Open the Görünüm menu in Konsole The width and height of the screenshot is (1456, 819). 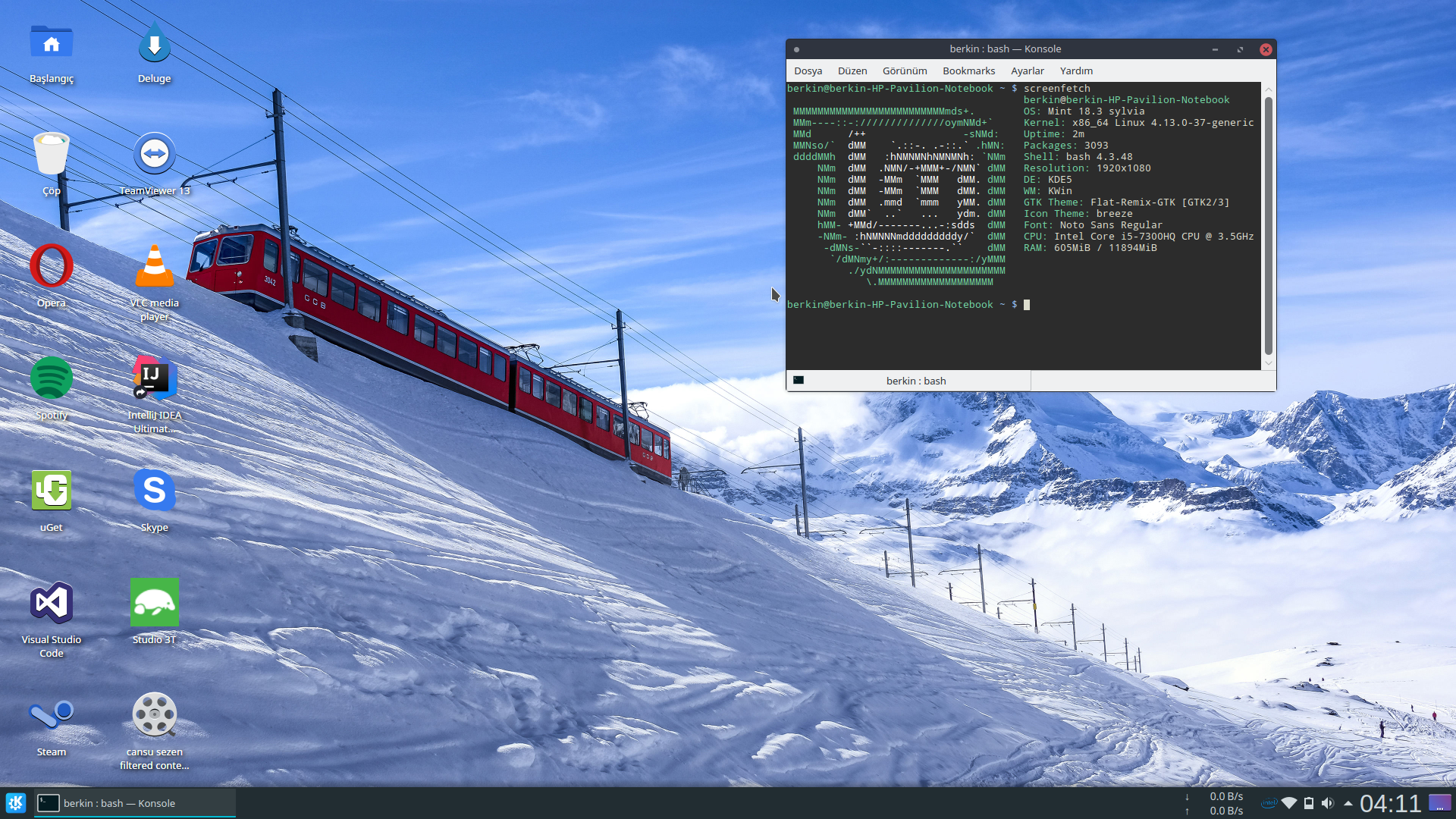click(x=905, y=71)
